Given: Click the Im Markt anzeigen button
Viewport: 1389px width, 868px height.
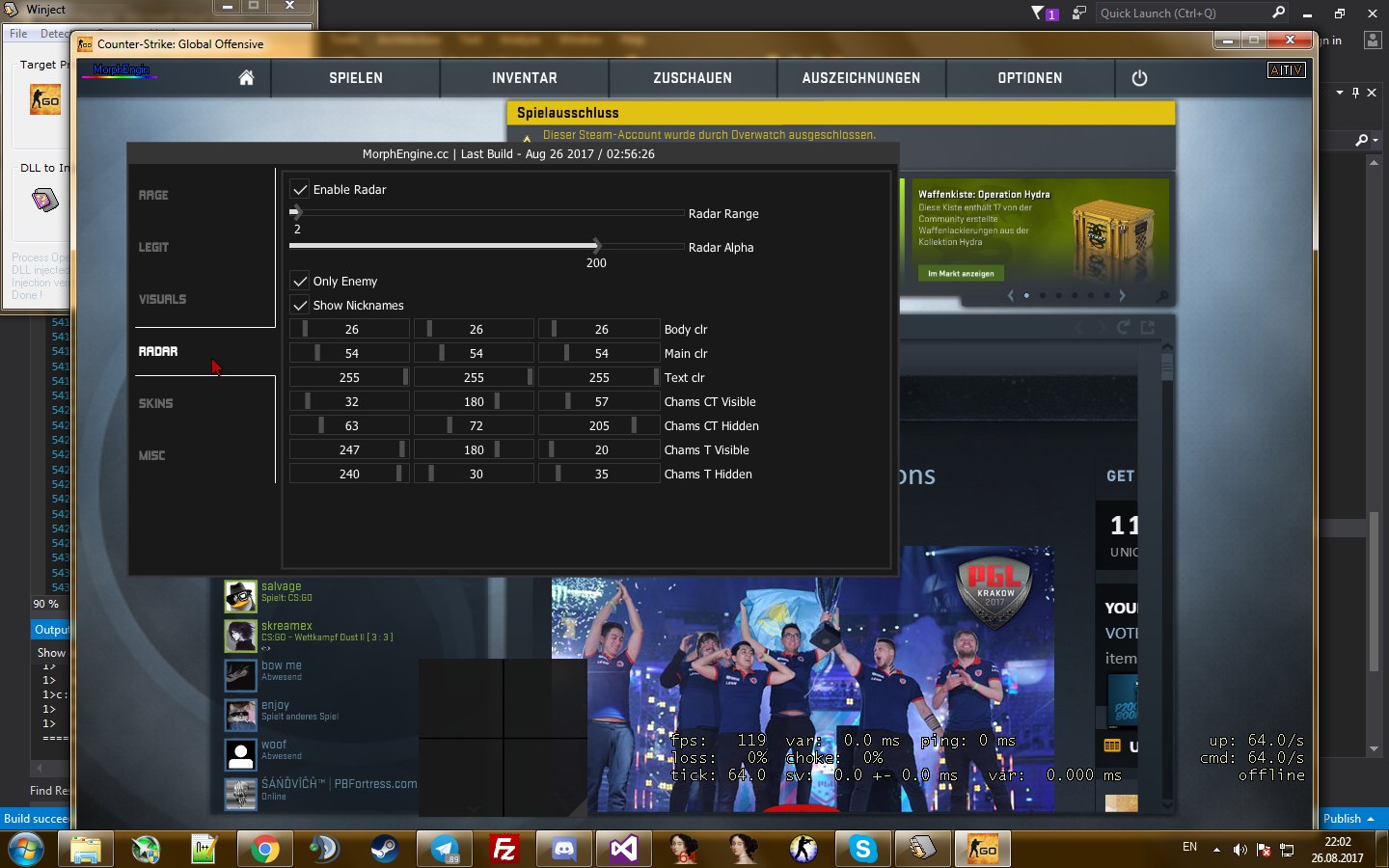Looking at the screenshot, I should tap(961, 274).
